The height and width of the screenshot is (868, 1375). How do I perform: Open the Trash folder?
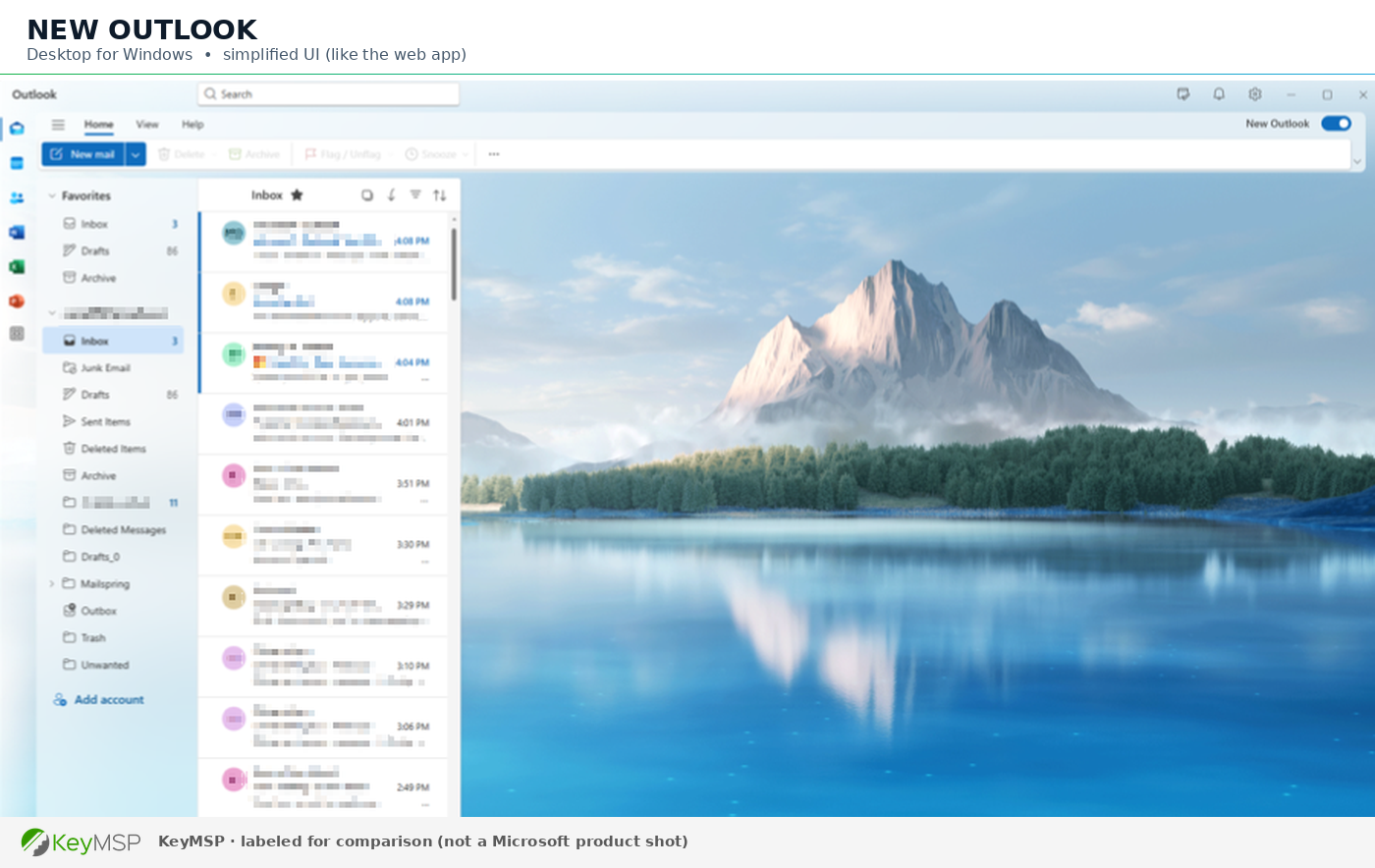tap(113, 638)
